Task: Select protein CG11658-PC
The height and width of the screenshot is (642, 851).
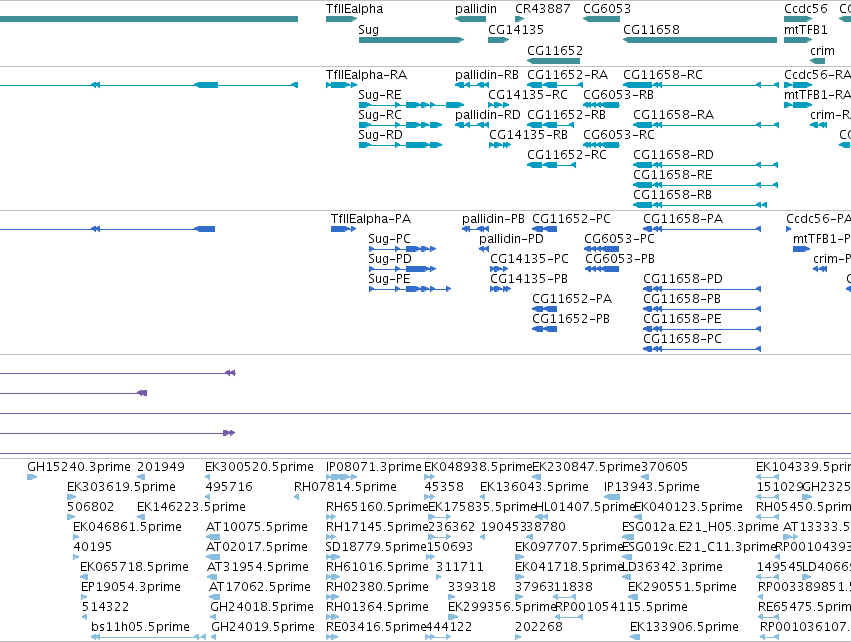Action: coord(682,339)
